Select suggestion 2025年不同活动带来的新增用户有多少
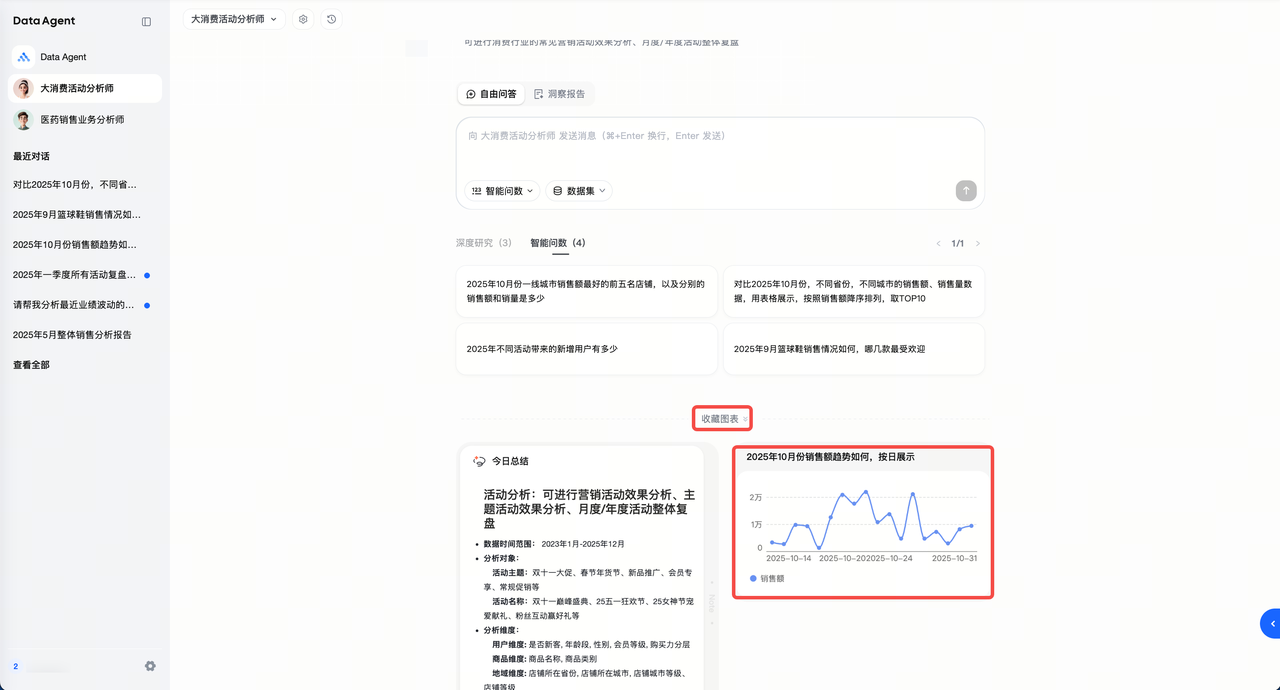 pyautogui.click(x=587, y=349)
